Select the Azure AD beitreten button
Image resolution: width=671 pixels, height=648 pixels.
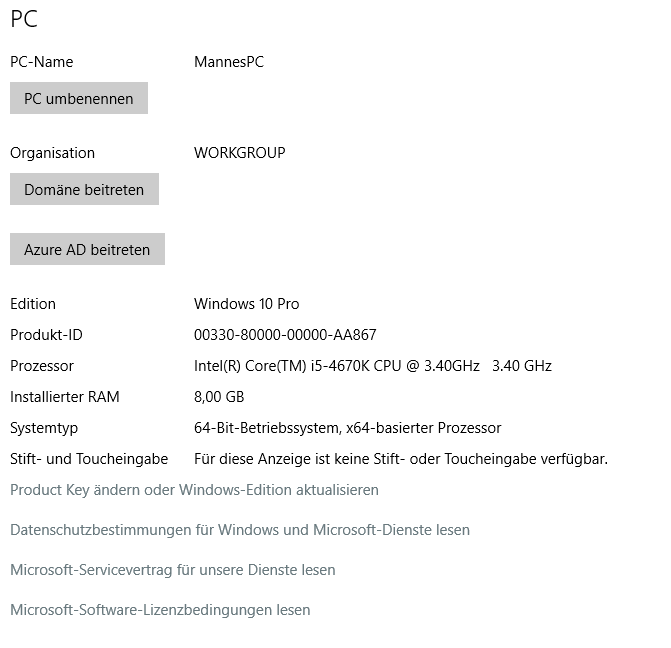click(87, 250)
